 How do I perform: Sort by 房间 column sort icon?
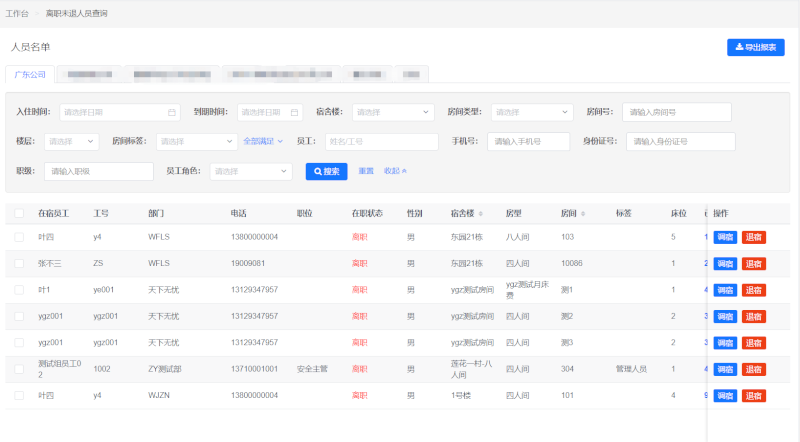coord(583,214)
